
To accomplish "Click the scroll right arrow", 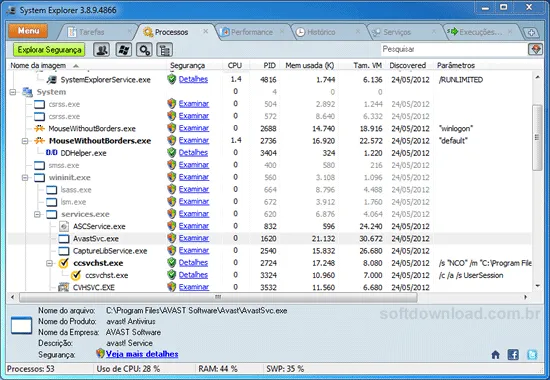I will [x=525, y=297].
